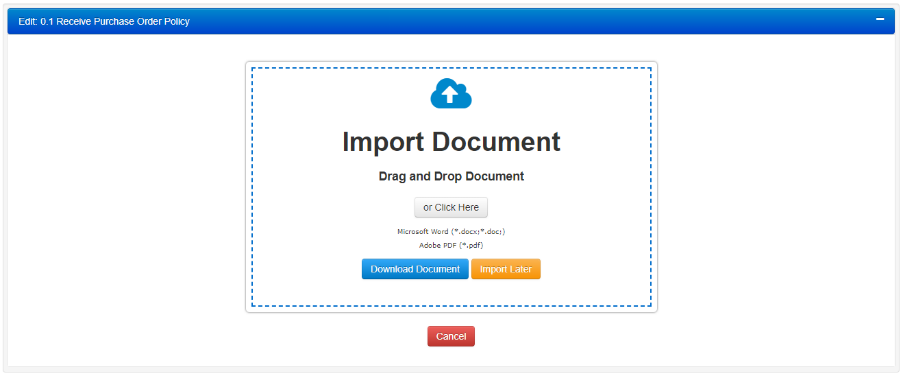This screenshot has height=376, width=903.
Task: Click the blue panel header bar
Action: [x=451, y=21]
